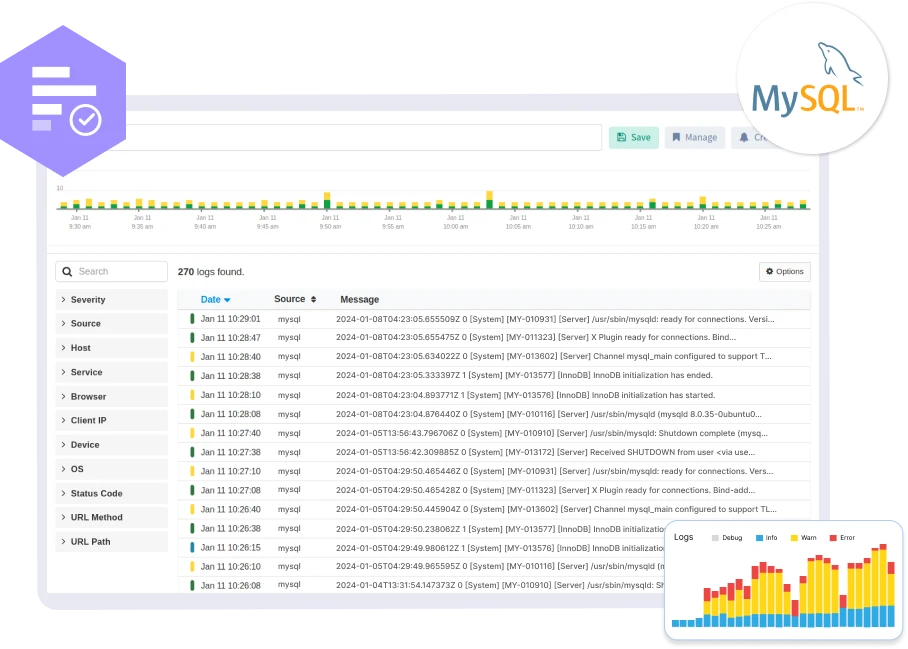The image size is (908, 649).
Task: Click the bell alert icon
Action: [x=744, y=137]
